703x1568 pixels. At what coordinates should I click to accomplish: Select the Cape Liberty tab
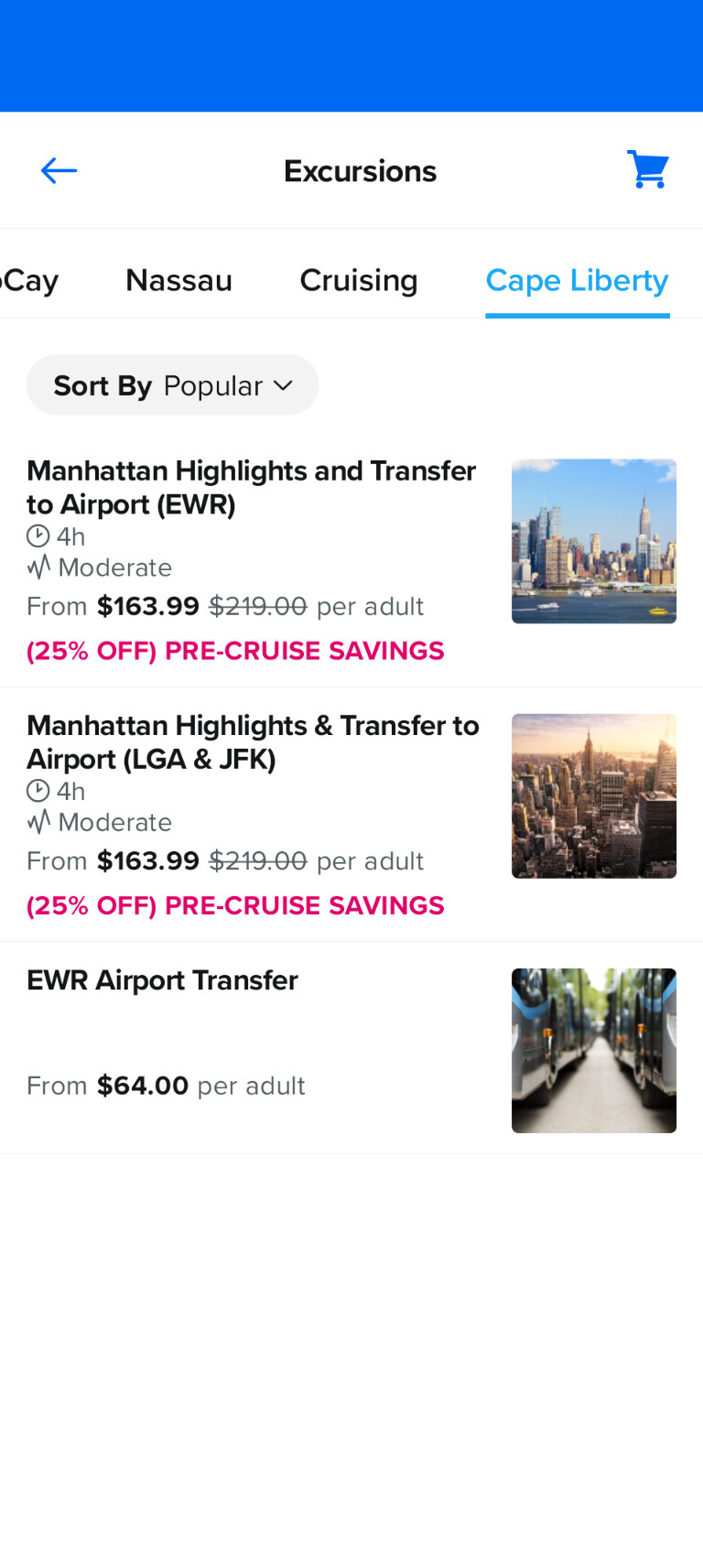[x=577, y=280]
